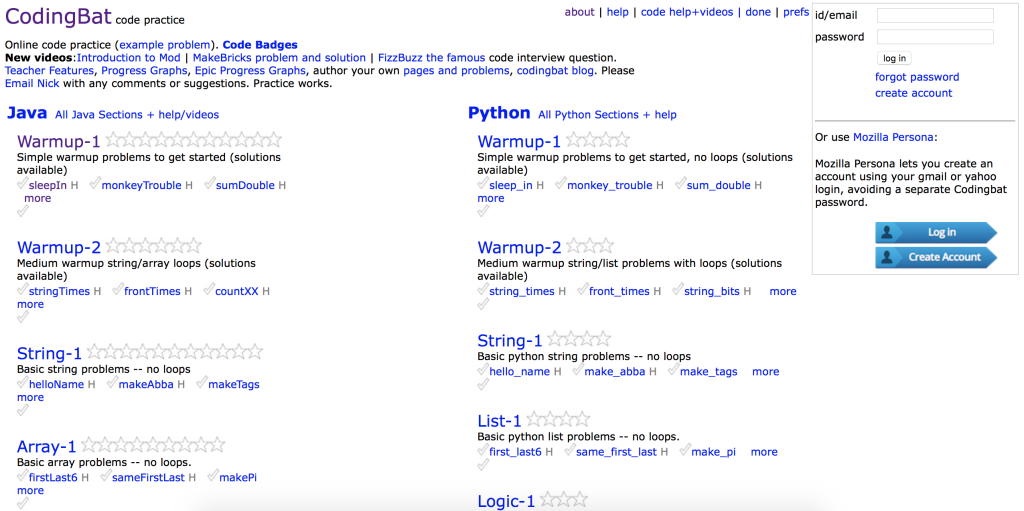Screen dimensions: 1024x511
Task: Open the Java String-1 section heading
Action: pos(49,354)
